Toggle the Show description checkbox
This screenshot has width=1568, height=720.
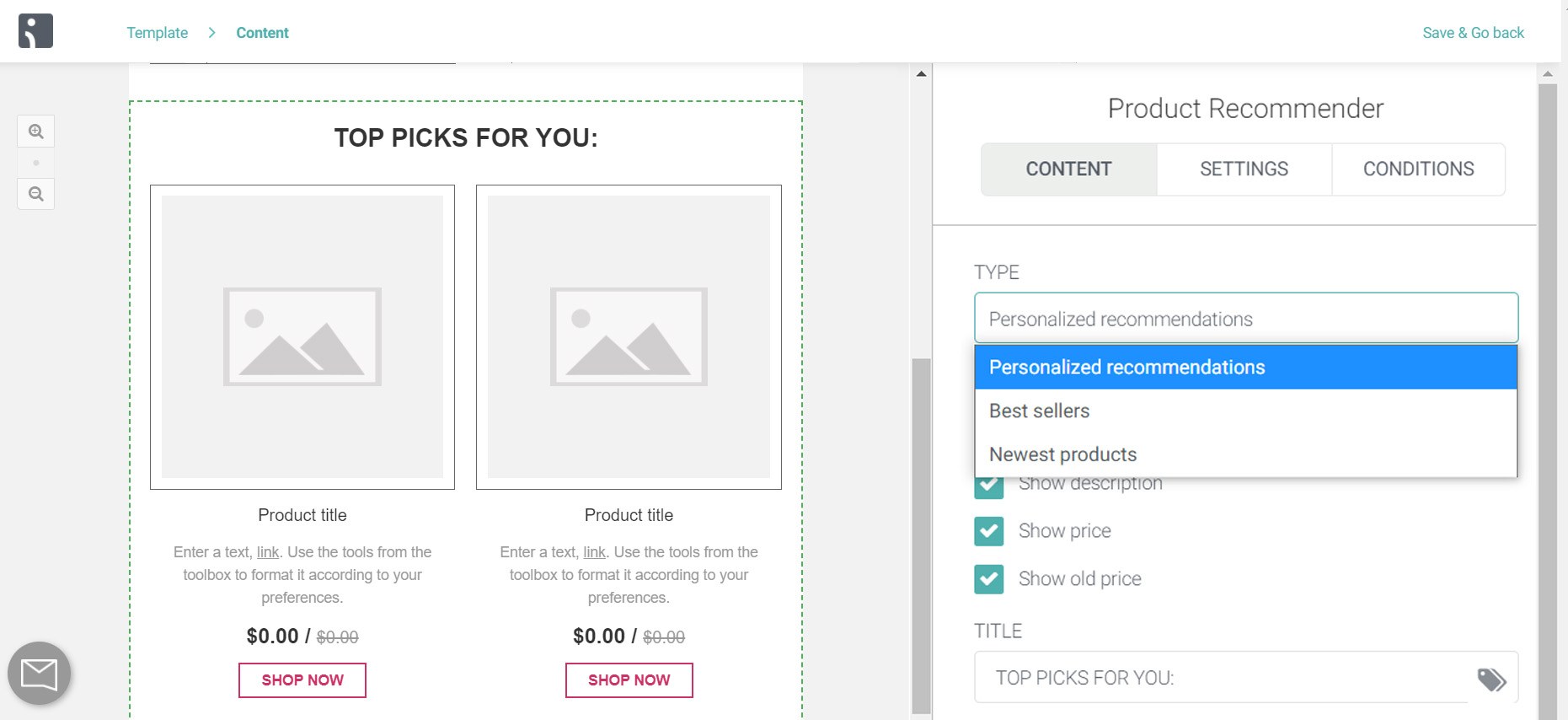point(988,485)
